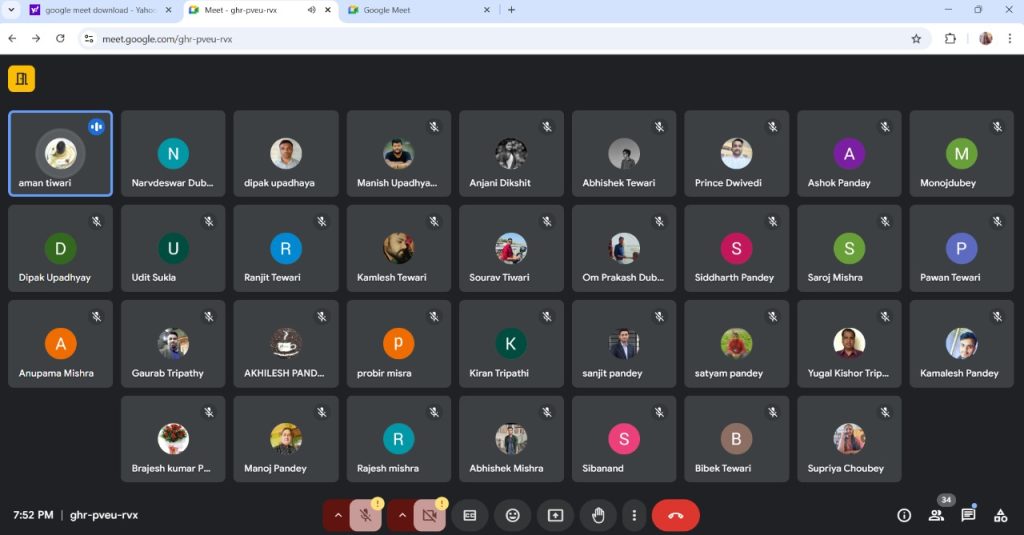This screenshot has height=535, width=1024.
Task: Select aman tiwari's participant tile
Action: 60,153
